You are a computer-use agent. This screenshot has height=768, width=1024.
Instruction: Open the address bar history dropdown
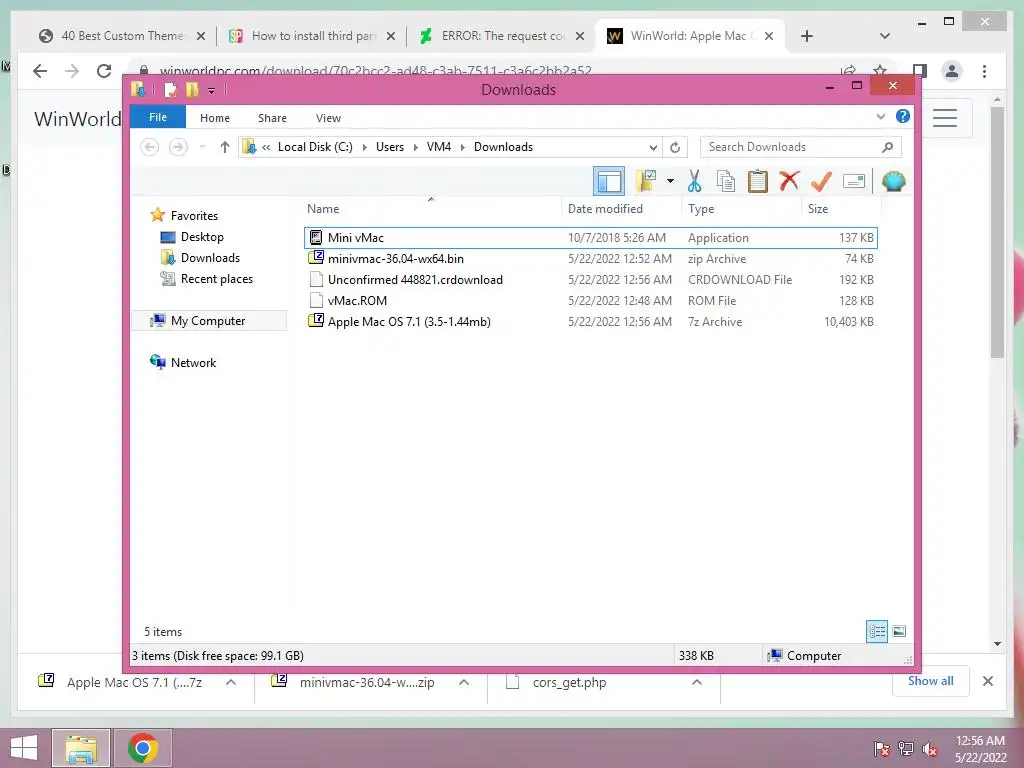[653, 147]
